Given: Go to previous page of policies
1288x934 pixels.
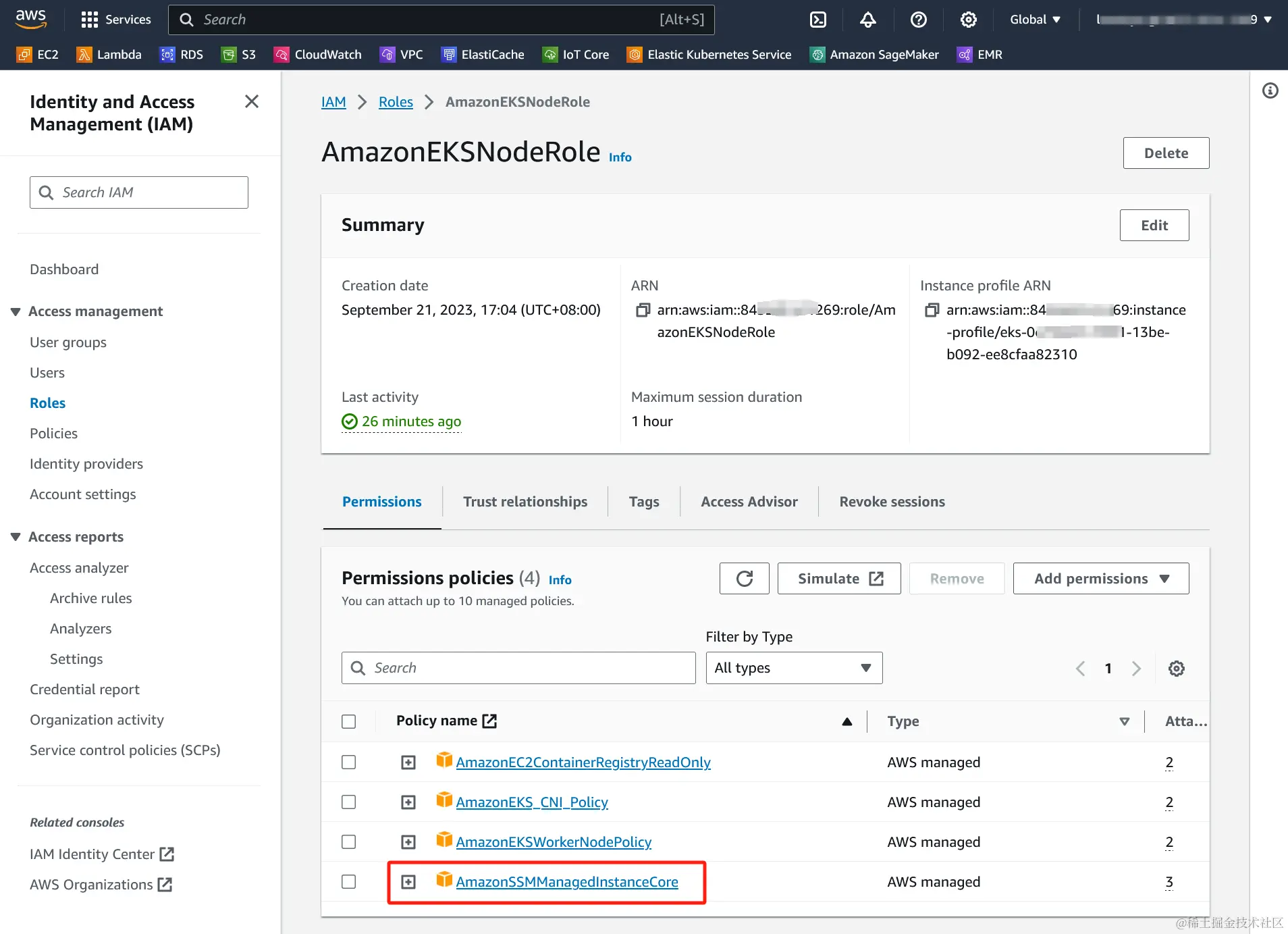Looking at the screenshot, I should pyautogui.click(x=1080, y=669).
